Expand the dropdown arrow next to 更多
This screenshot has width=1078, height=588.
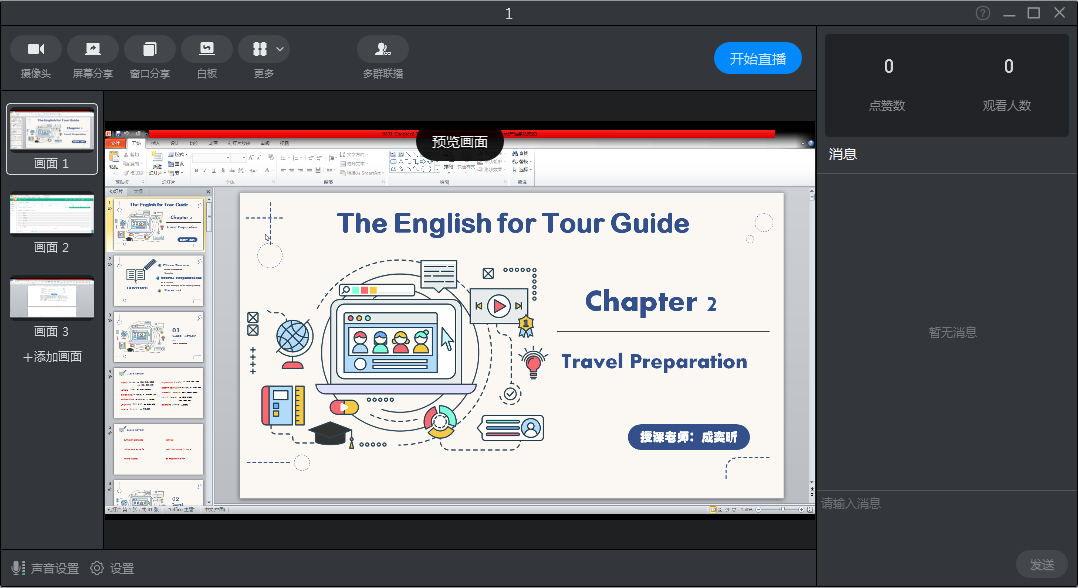[x=281, y=49]
